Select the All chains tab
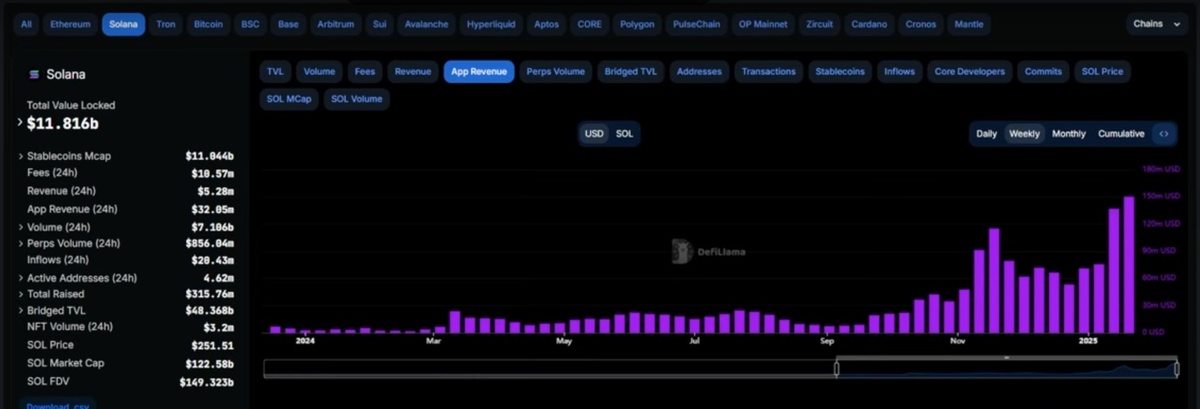Screen dimensions: 1200x409 26,24
